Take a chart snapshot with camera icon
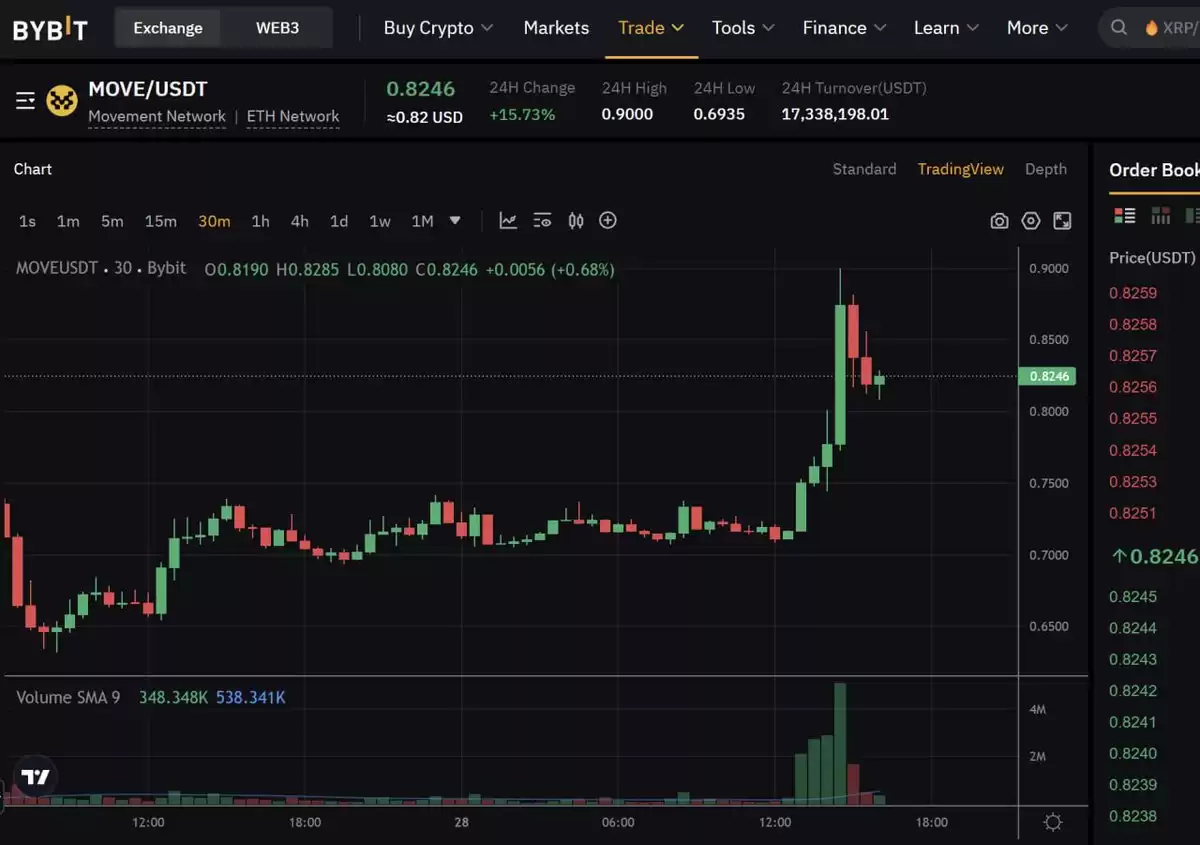Image resolution: width=1200 pixels, height=845 pixels. pyautogui.click(x=999, y=221)
